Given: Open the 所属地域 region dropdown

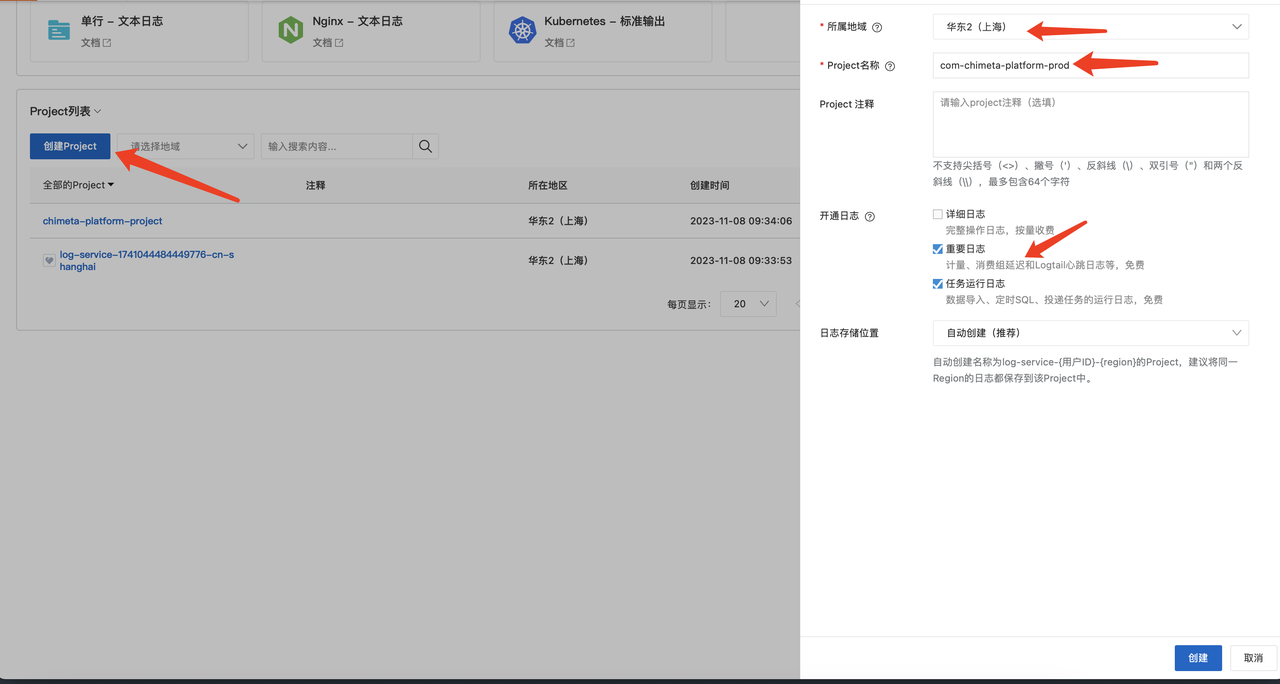Looking at the screenshot, I should click(x=1090, y=27).
